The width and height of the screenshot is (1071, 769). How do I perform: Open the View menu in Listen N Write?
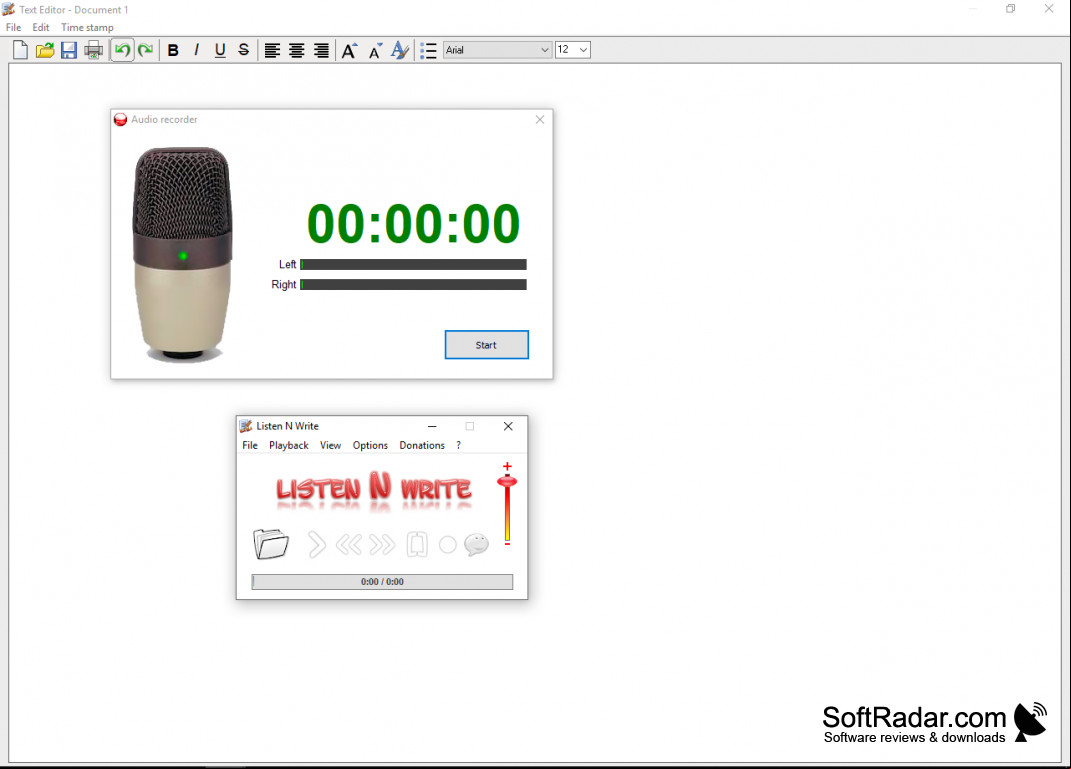tap(331, 445)
